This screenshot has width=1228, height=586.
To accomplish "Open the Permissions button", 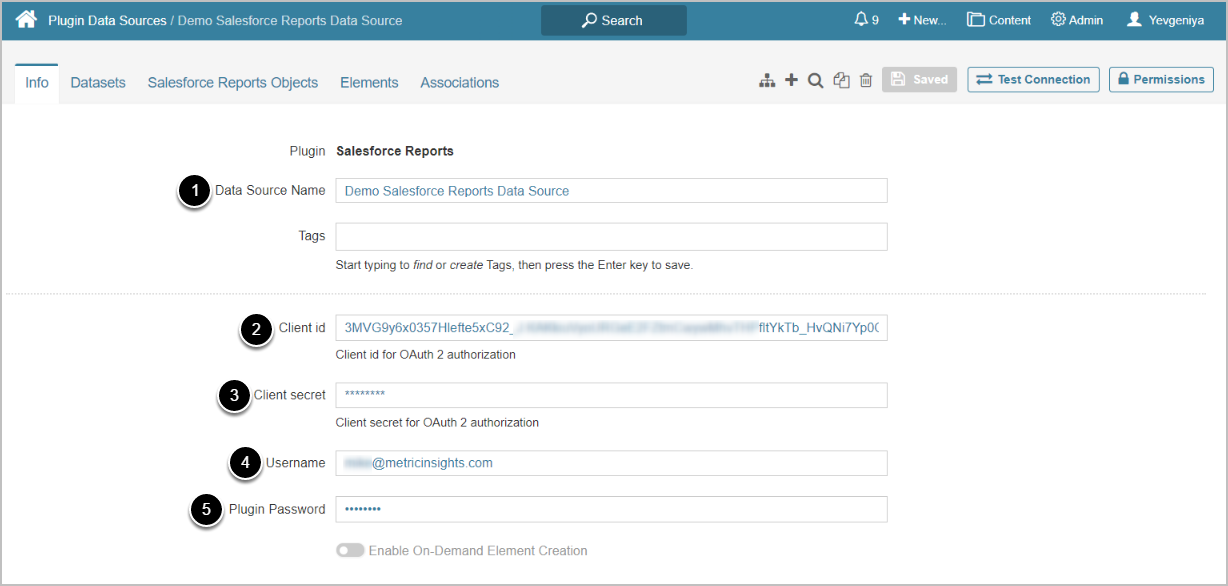I will point(1160,80).
